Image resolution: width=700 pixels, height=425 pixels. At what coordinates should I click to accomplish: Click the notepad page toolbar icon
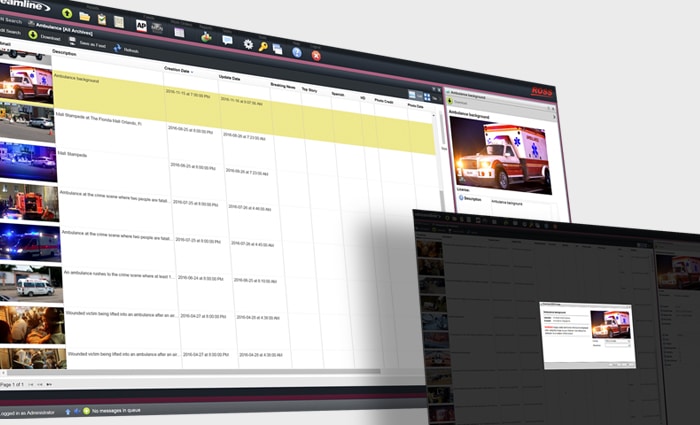119,22
